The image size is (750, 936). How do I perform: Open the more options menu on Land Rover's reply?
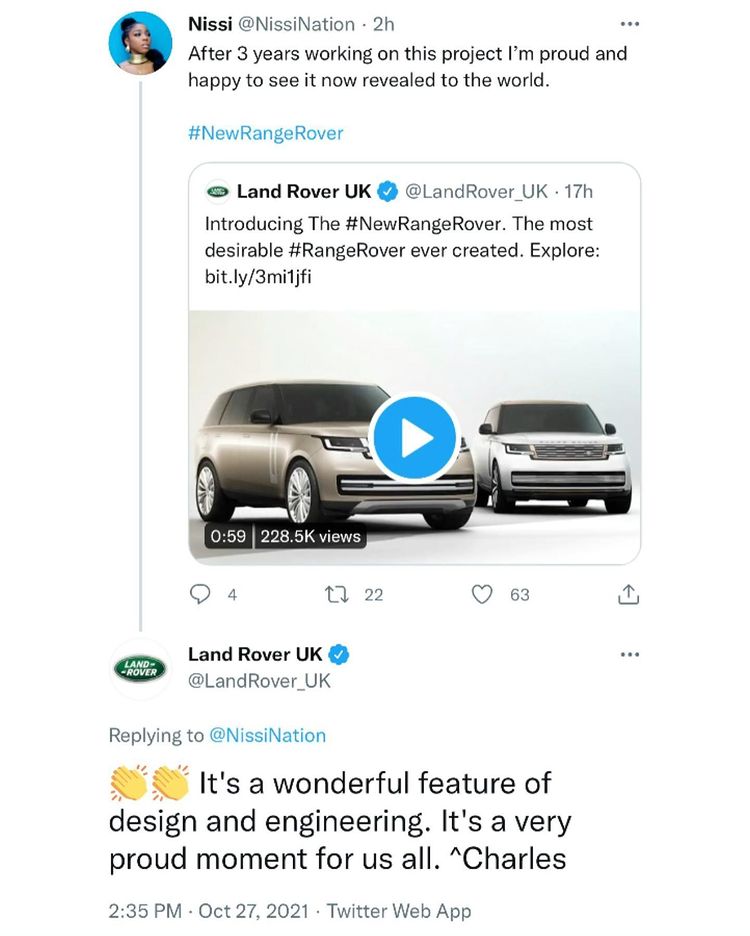click(630, 654)
